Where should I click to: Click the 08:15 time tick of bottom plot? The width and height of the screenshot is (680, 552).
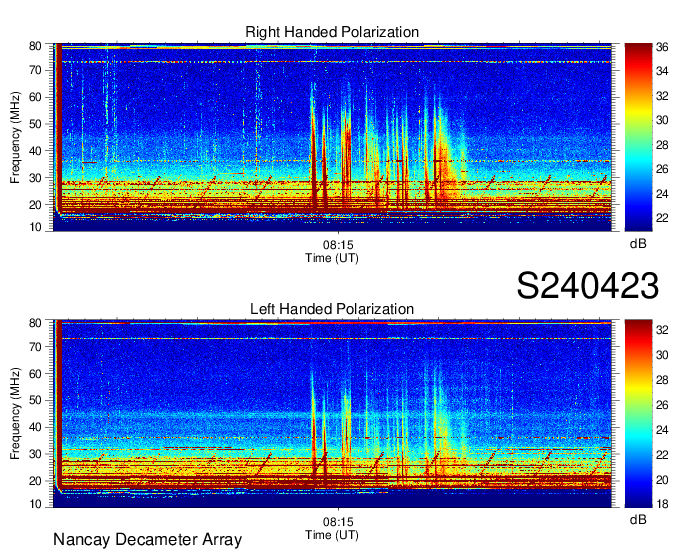point(338,522)
